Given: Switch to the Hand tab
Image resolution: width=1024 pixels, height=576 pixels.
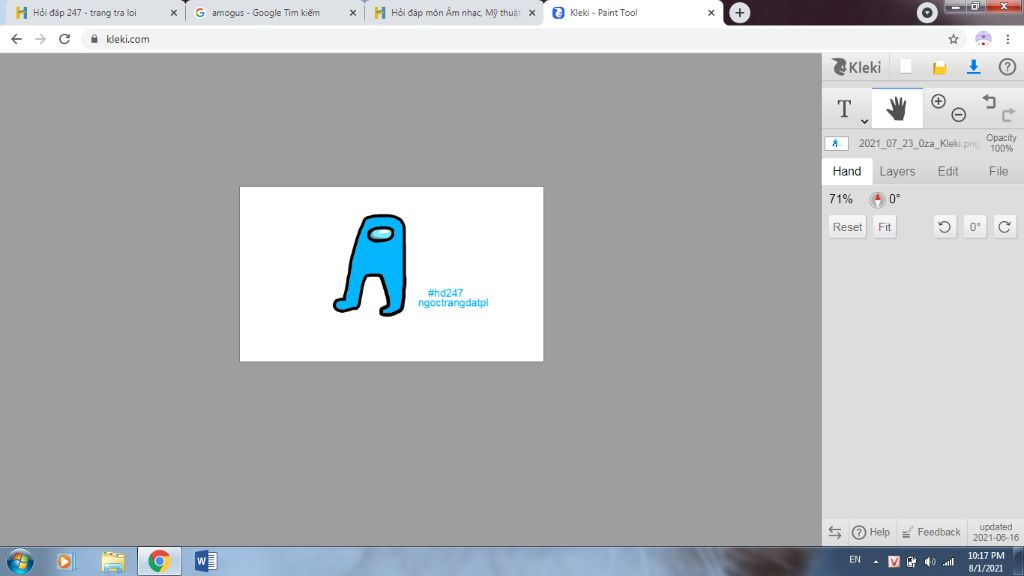Looking at the screenshot, I should coord(847,171).
